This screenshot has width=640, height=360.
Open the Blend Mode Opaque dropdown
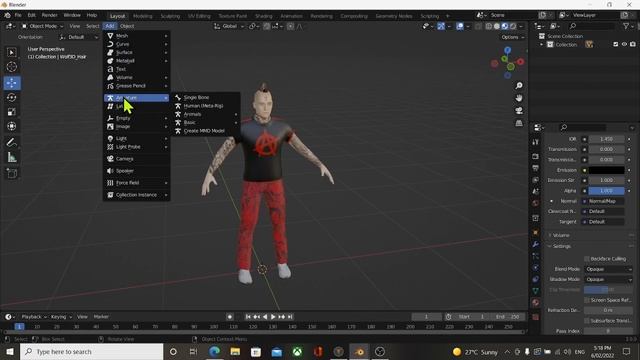[608, 269]
